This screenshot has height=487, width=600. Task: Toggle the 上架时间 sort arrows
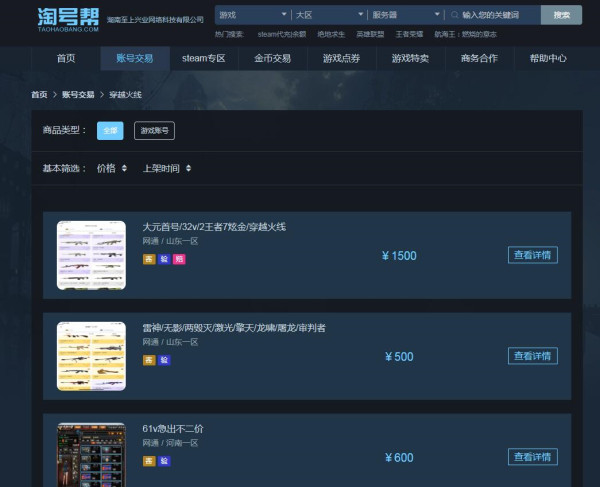click(188, 168)
